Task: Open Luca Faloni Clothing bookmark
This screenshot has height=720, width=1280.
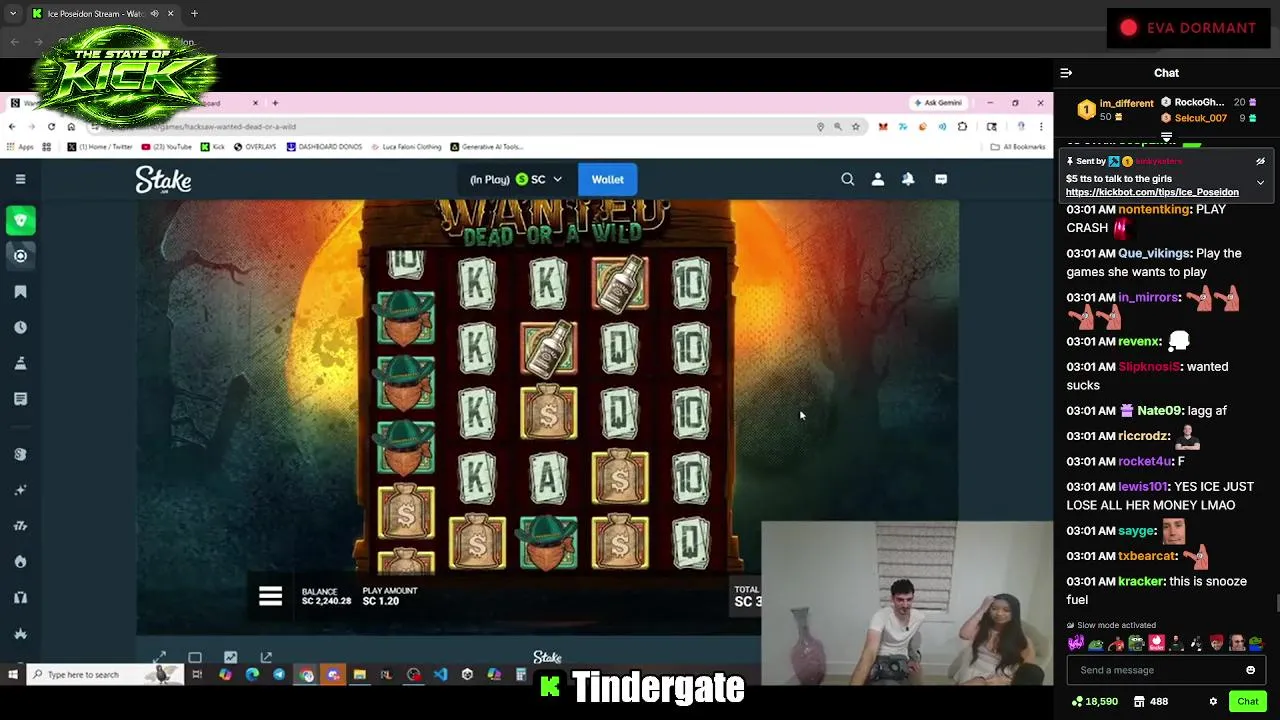Action: (405, 147)
